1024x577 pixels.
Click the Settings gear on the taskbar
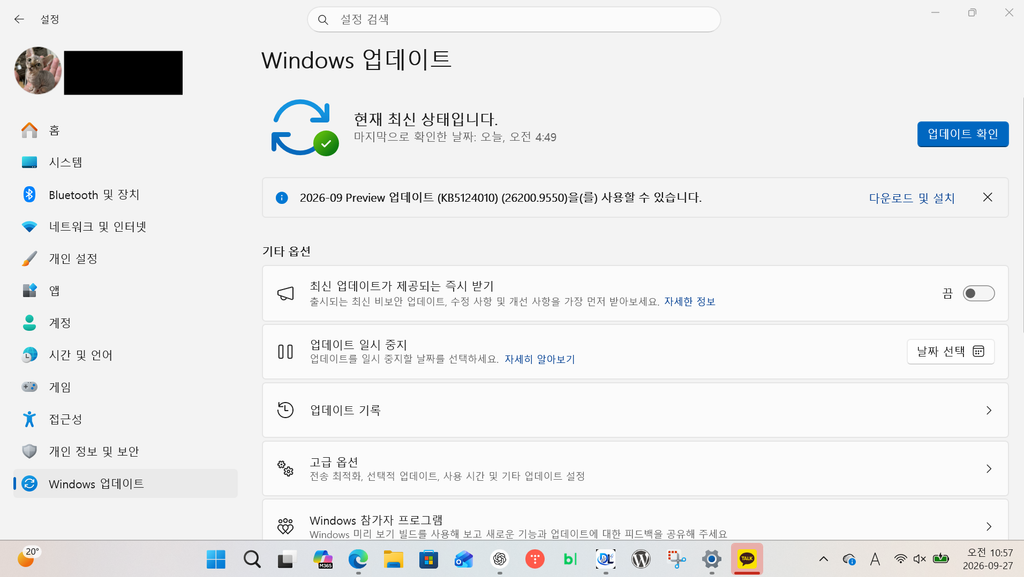[711, 559]
